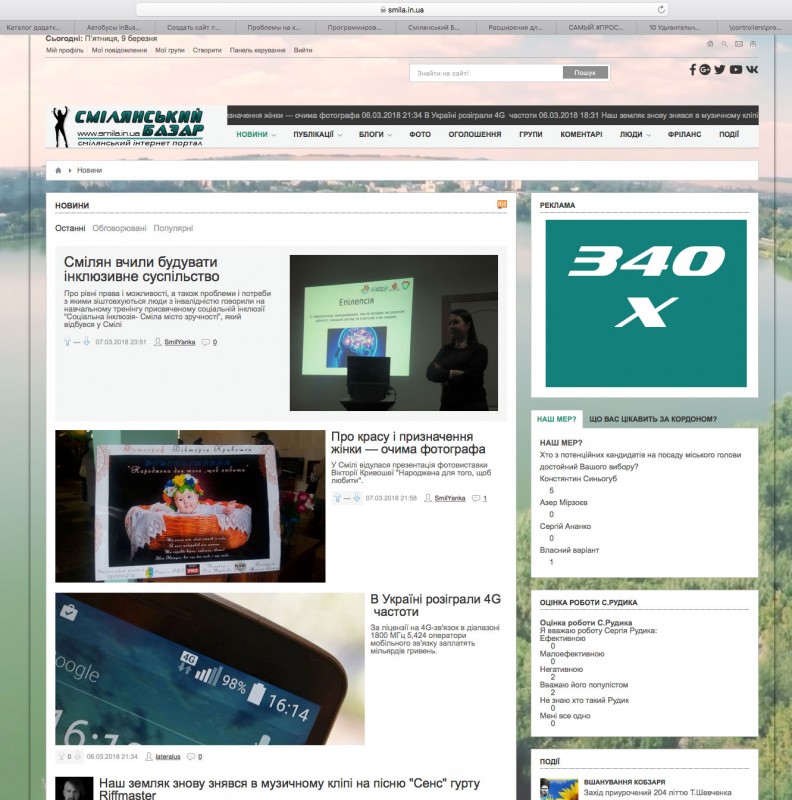
Task: Open article 'В Україні розіграли 4G частоти'
Action: (x=435, y=605)
